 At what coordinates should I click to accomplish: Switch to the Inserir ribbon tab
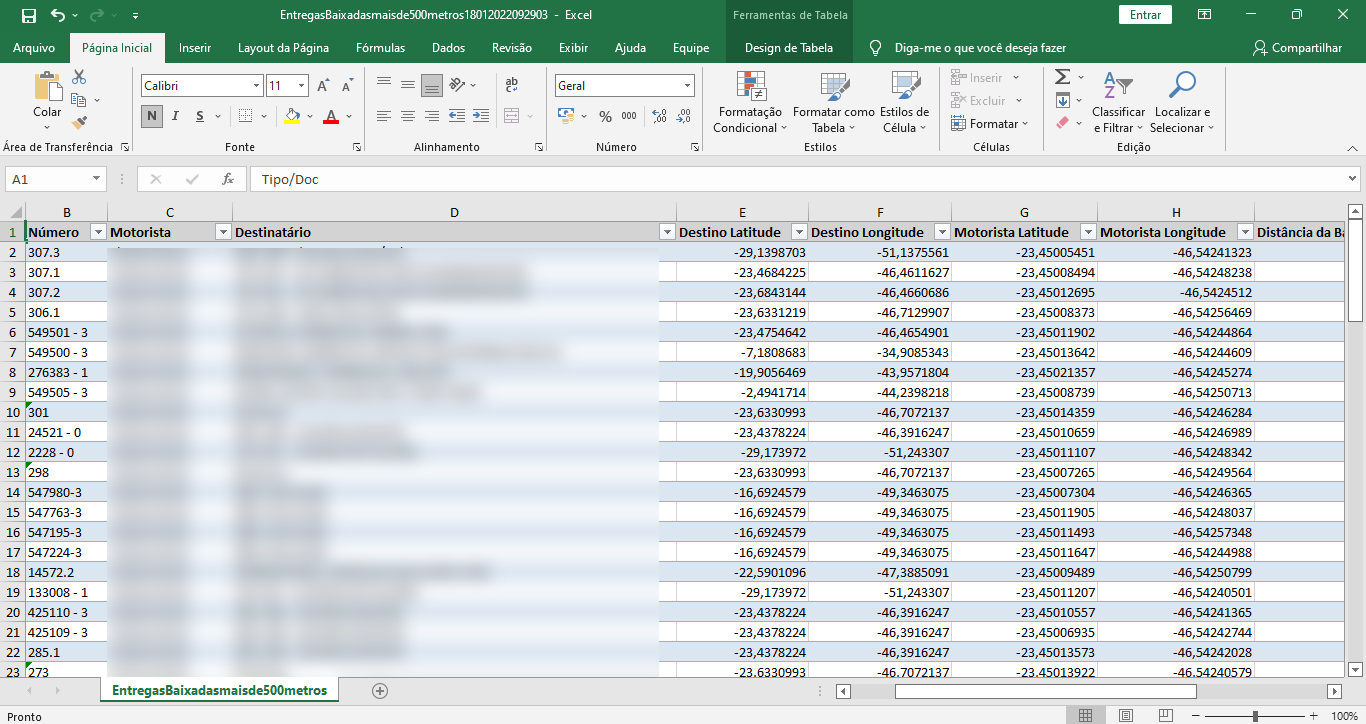(x=195, y=48)
